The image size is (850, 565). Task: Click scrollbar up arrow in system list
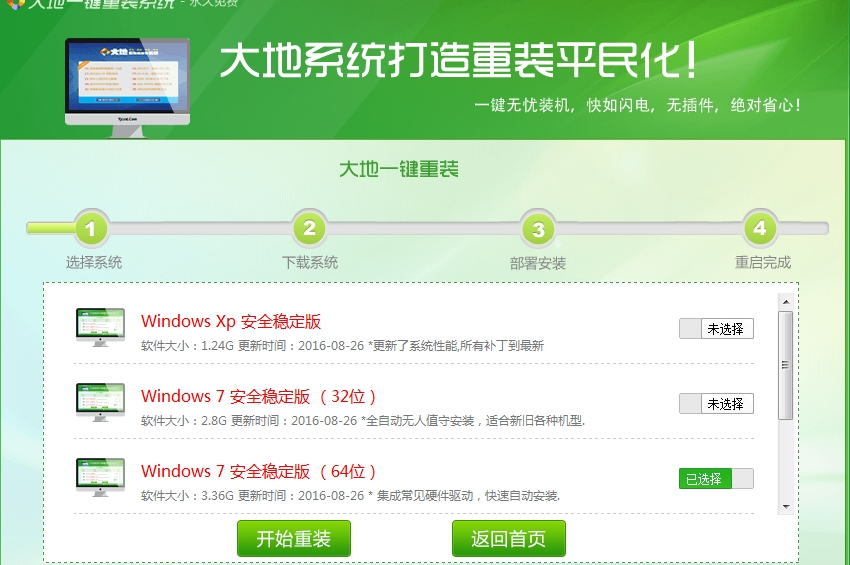click(786, 301)
